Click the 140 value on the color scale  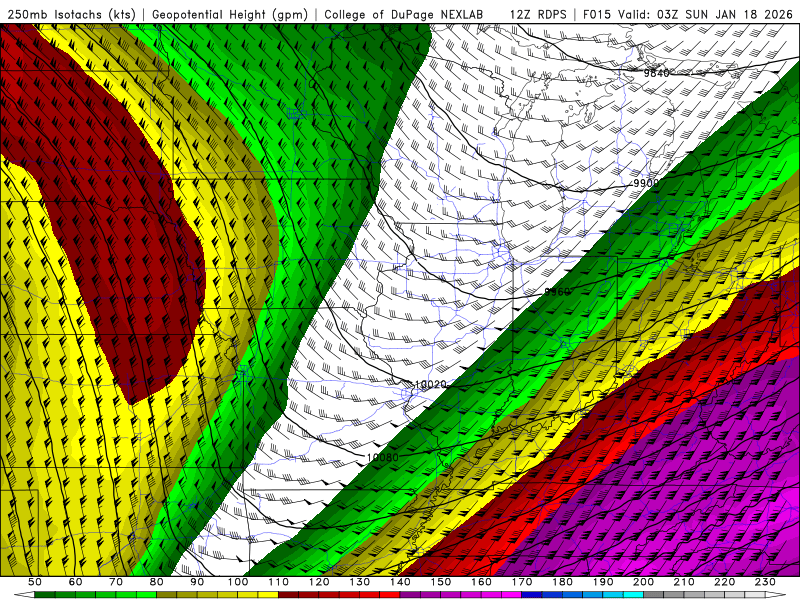[x=401, y=582]
